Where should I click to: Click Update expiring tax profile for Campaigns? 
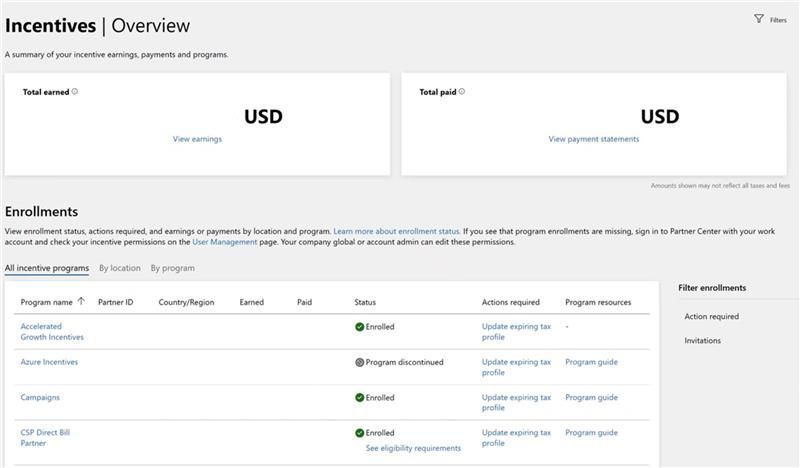coord(516,402)
